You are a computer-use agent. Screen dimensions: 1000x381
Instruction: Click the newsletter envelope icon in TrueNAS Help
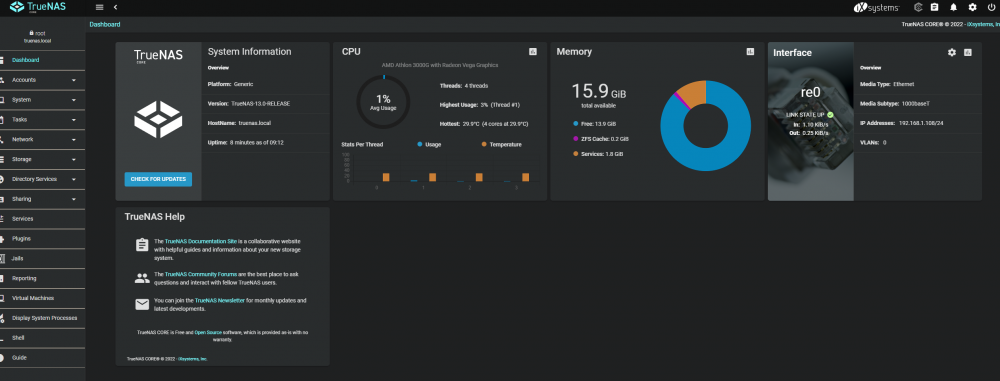[x=142, y=304]
